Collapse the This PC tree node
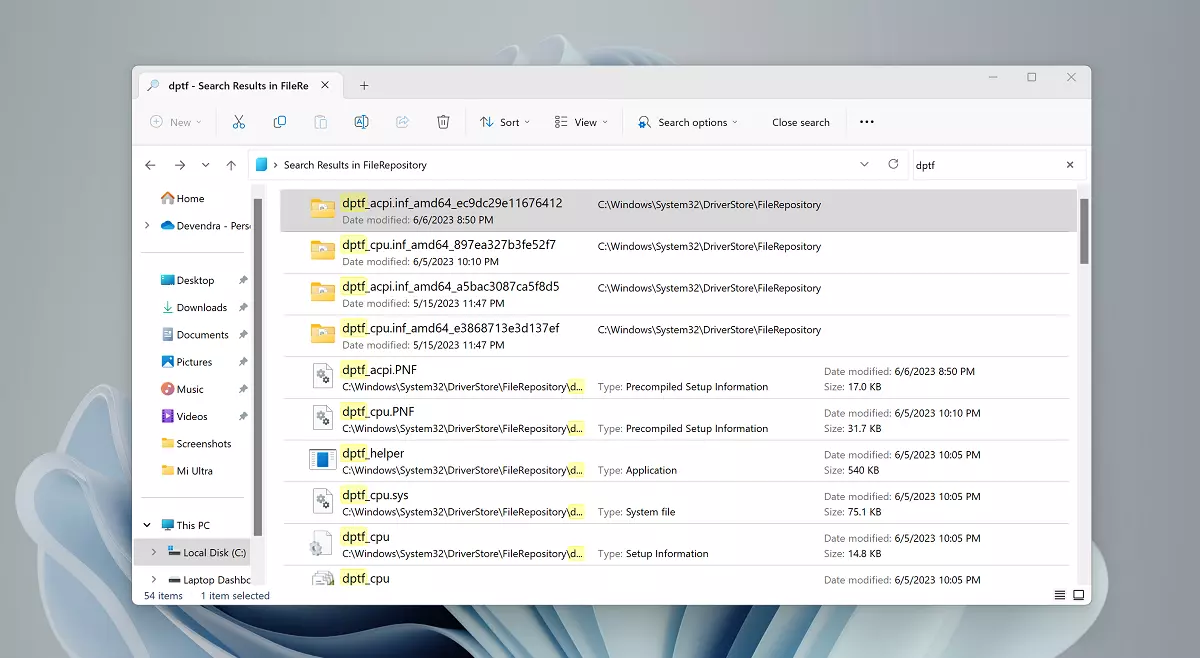This screenshot has height=658, width=1200. coord(148,525)
